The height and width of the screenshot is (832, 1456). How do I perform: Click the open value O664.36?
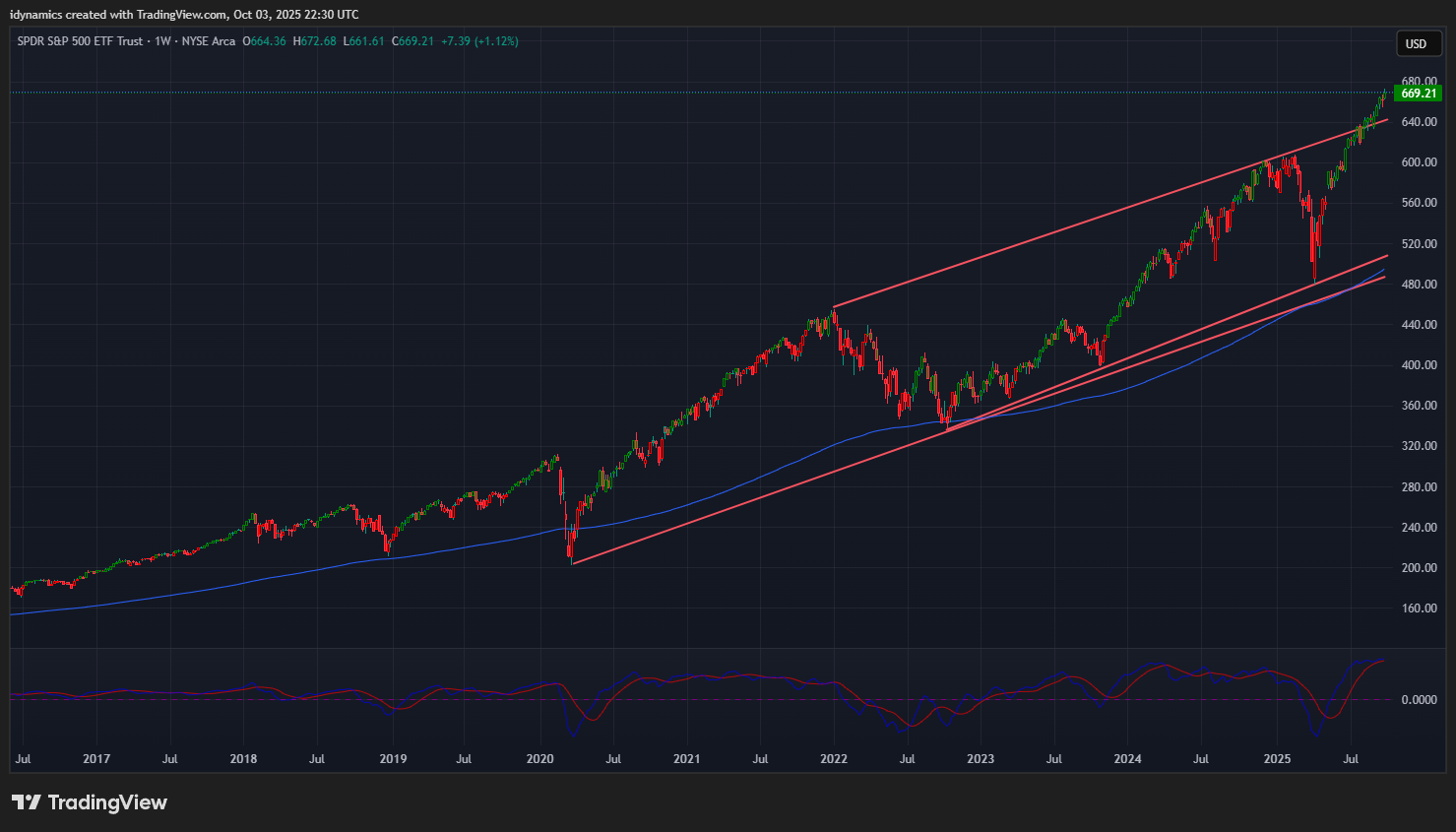pos(265,41)
